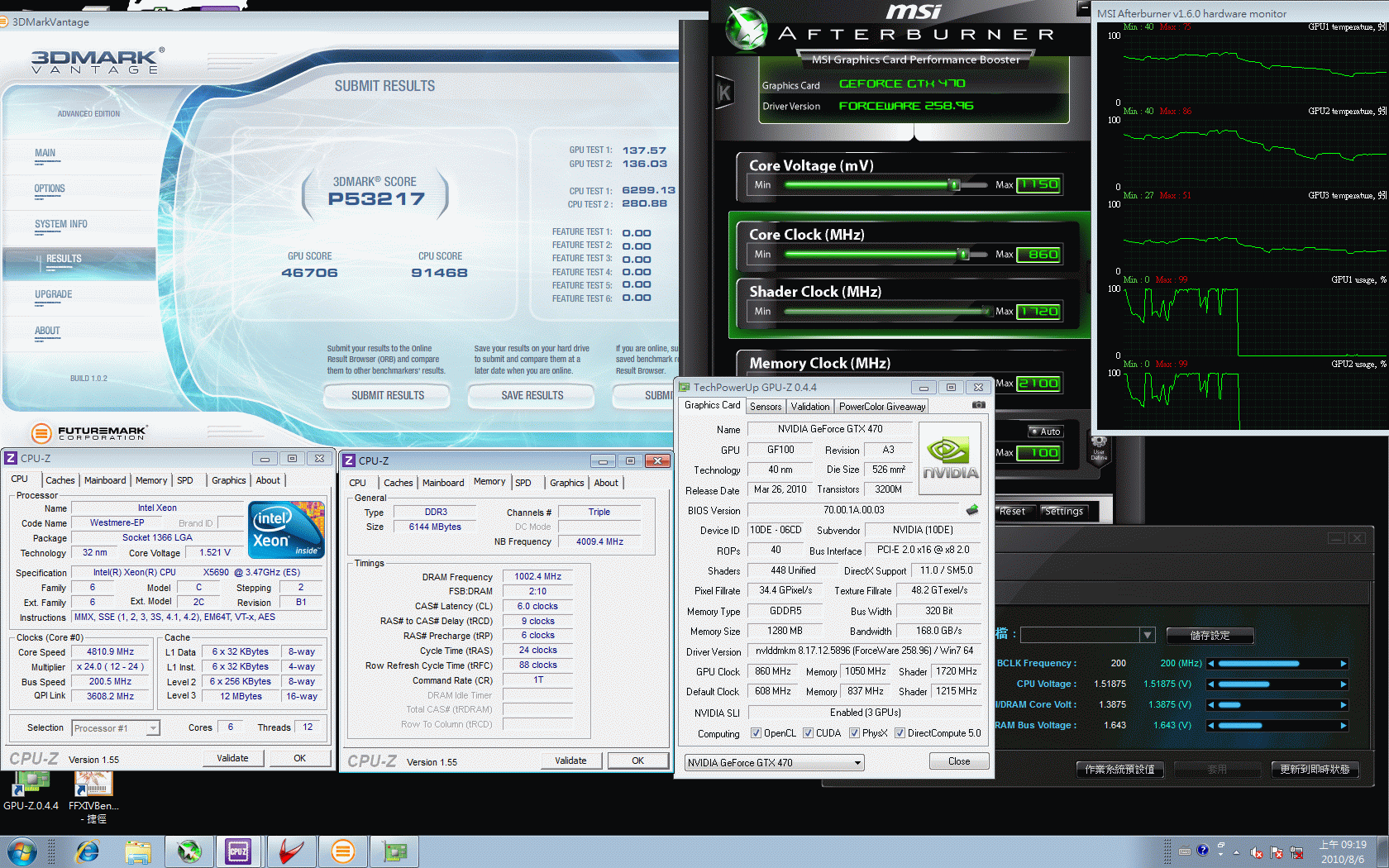Screen dimensions: 1389x868
Task: Click the 儲存設定 save settings button
Action: click(x=1210, y=636)
